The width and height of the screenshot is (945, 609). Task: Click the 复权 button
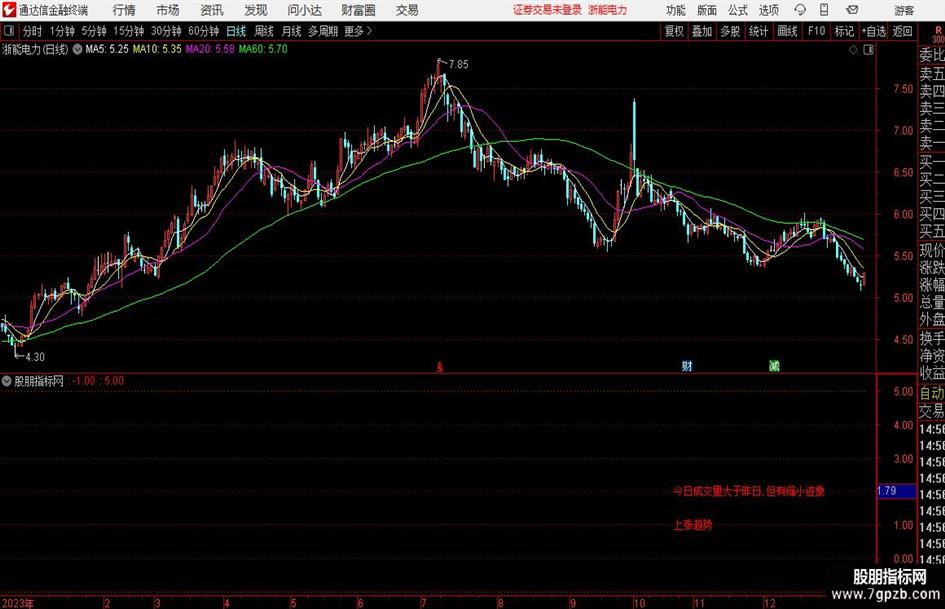674,31
